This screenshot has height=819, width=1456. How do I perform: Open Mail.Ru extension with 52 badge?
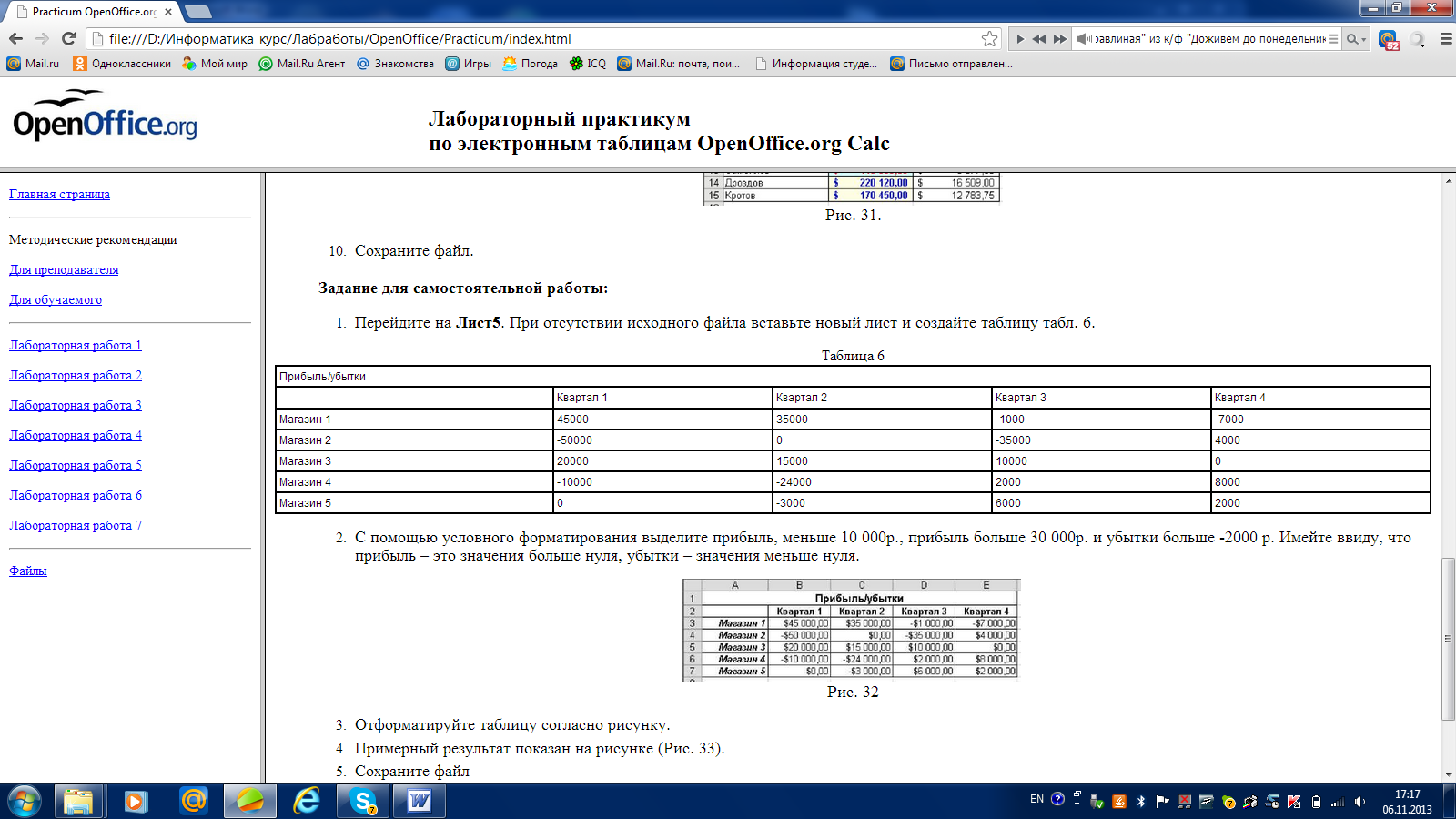tap(1389, 39)
